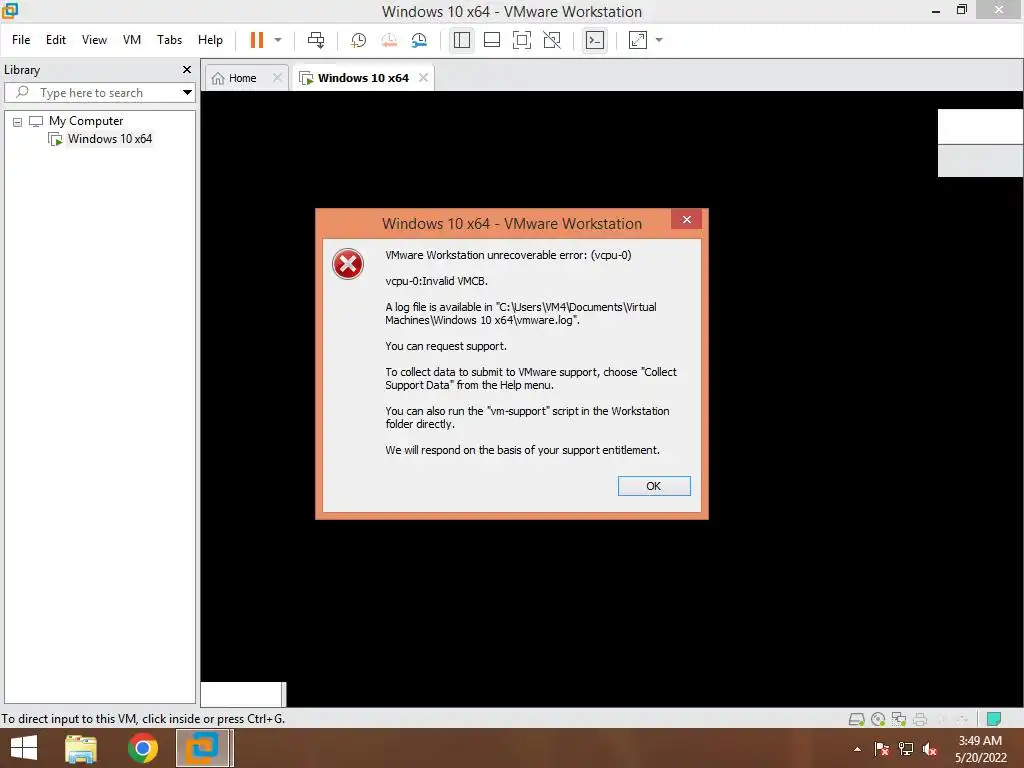Click the 'vcpu-0:Invalid VMCB.' error text
The height and width of the screenshot is (768, 1024).
coord(436,281)
